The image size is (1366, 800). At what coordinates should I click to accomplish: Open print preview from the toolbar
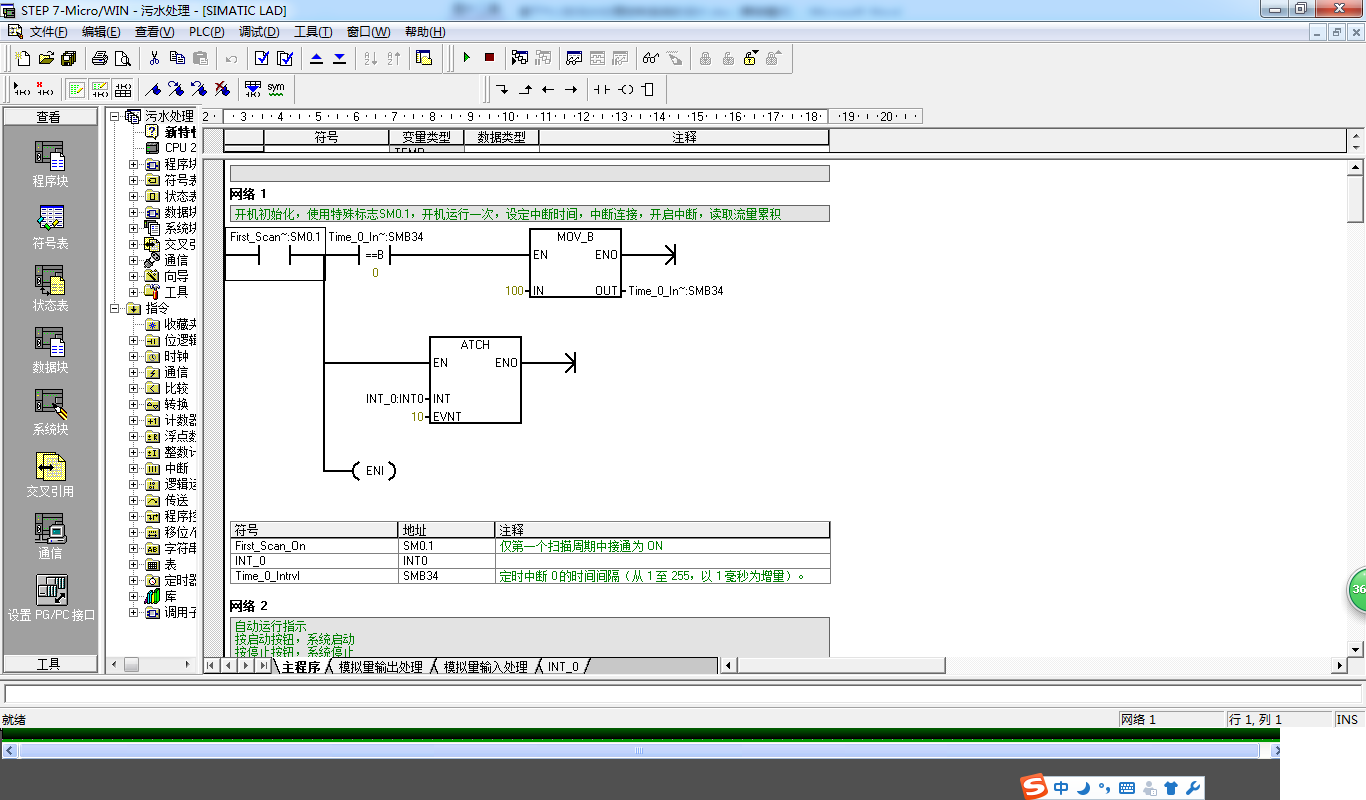tap(122, 58)
